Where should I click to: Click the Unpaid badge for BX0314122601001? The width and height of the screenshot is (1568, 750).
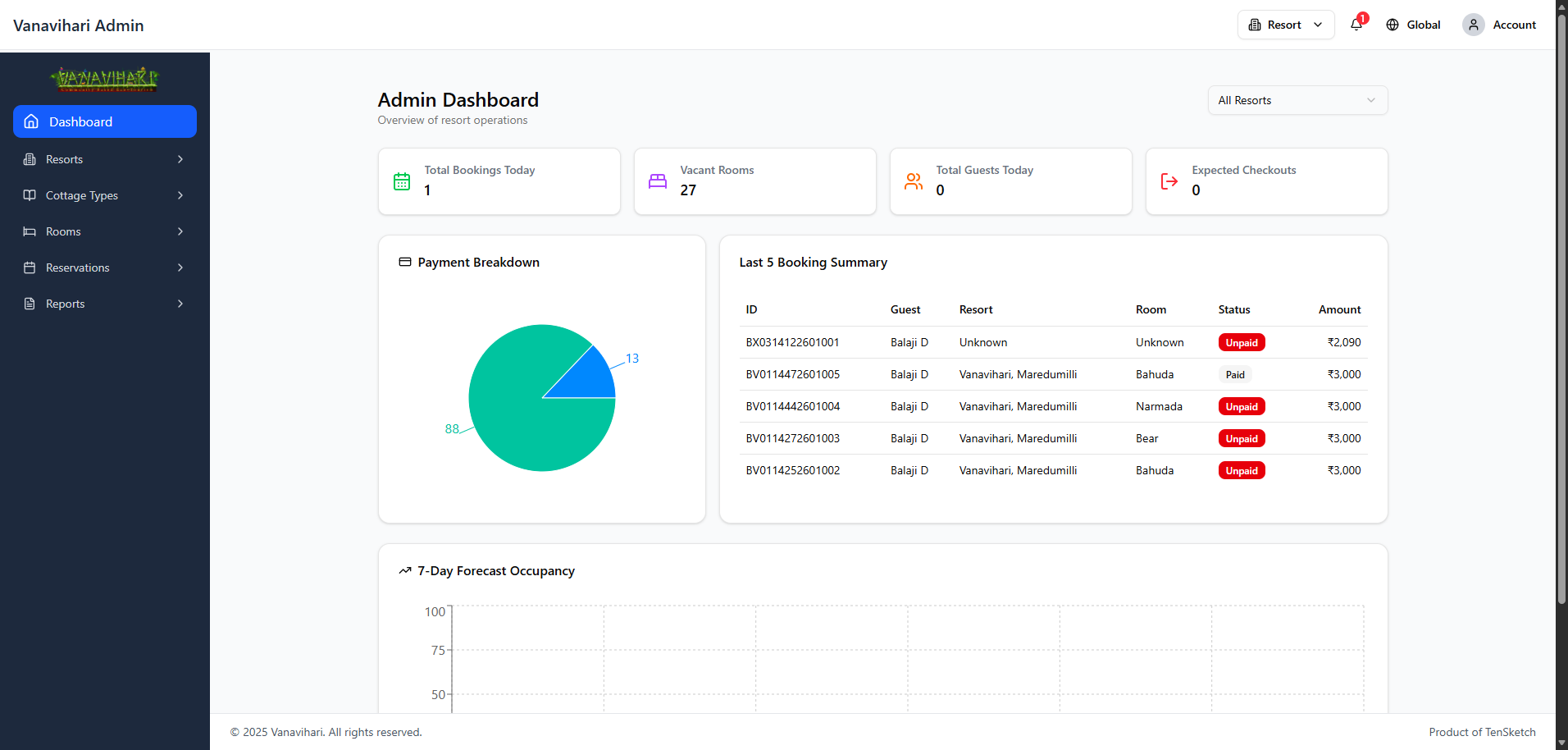pos(1242,343)
